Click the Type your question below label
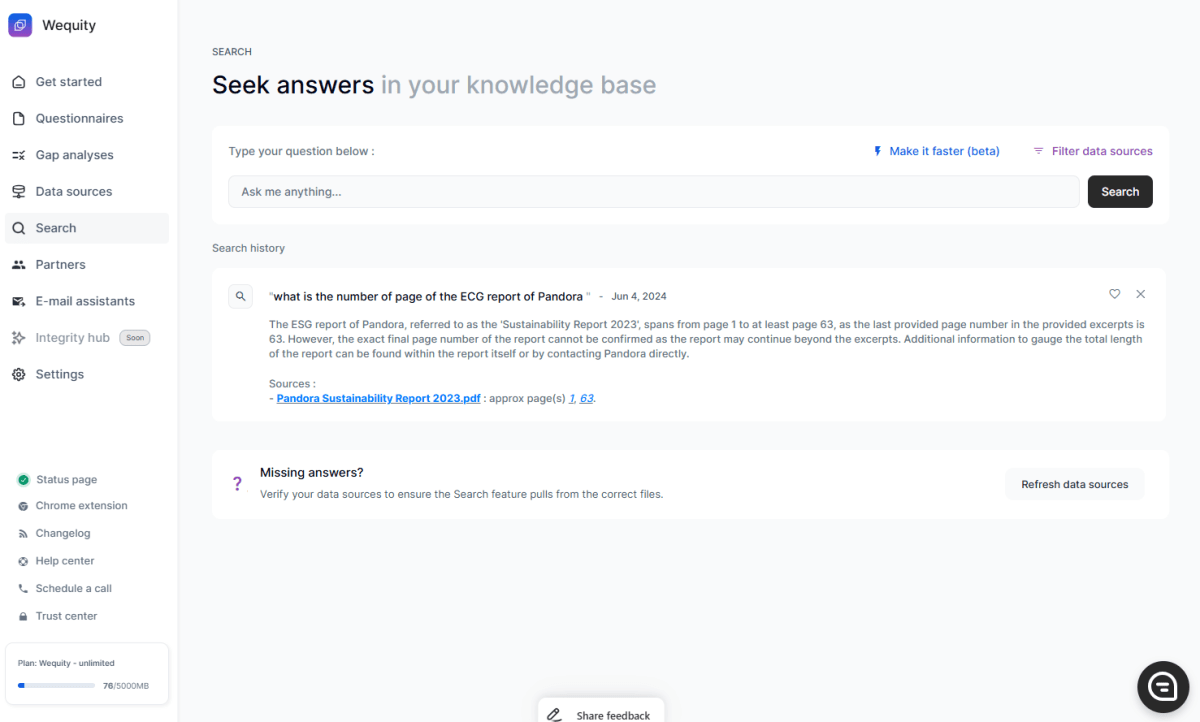This screenshot has width=1200, height=722. point(301,151)
